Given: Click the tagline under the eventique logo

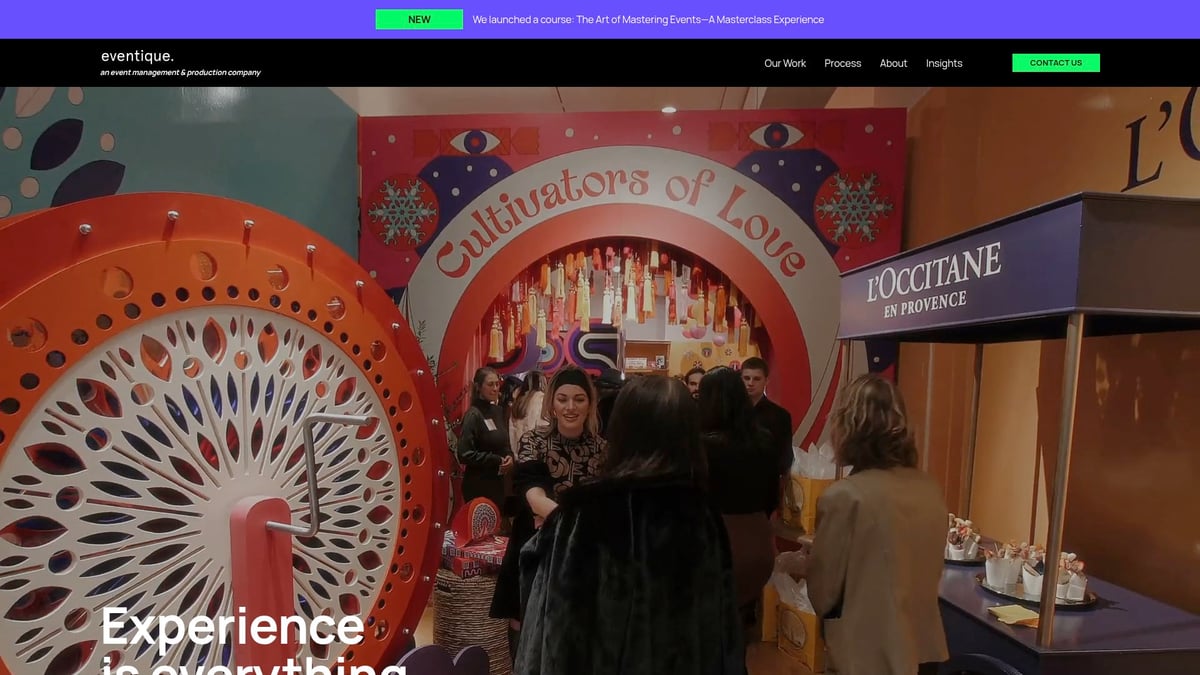Looking at the screenshot, I should [x=179, y=72].
